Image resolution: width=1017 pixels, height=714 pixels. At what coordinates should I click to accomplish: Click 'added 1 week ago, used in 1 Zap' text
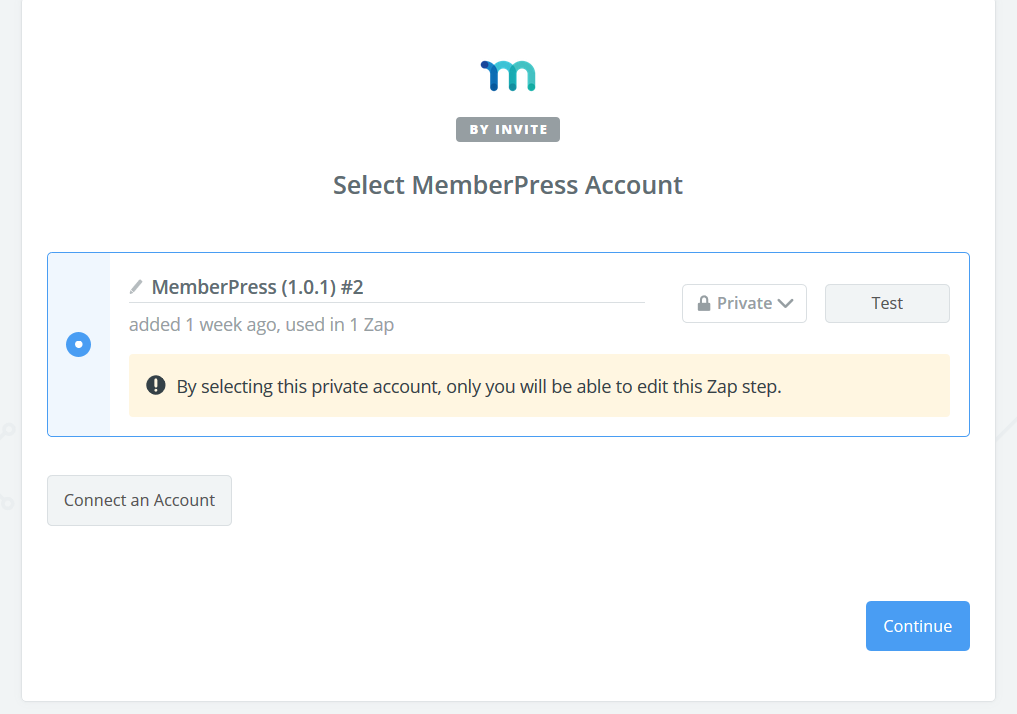coord(261,325)
